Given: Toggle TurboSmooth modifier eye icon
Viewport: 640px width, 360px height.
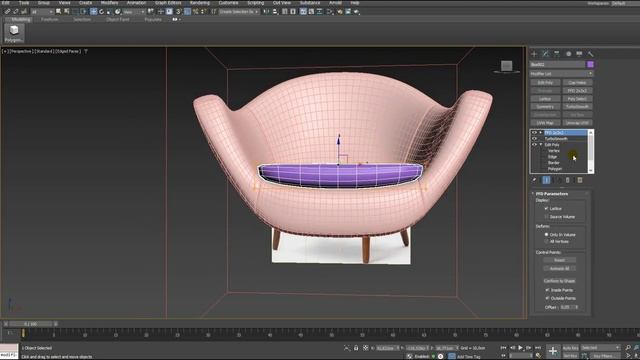Looking at the screenshot, I should [x=534, y=139].
